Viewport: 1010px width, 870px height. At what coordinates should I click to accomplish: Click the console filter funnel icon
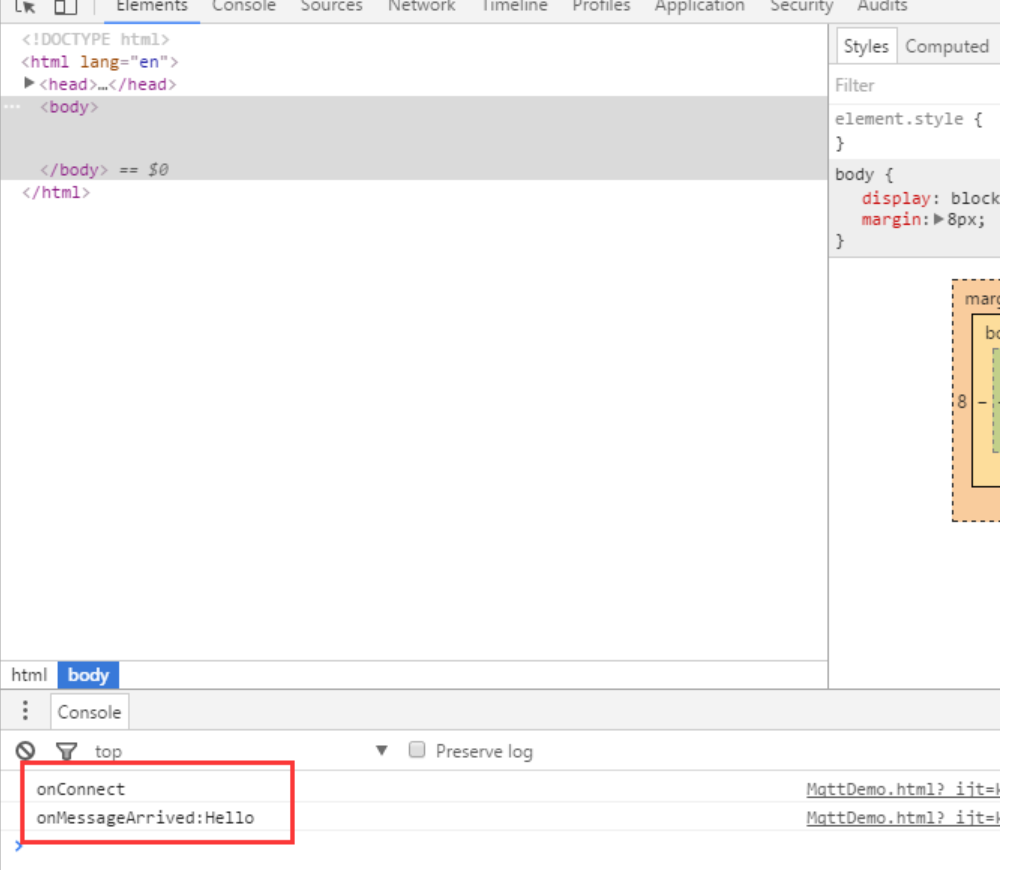(x=66, y=750)
